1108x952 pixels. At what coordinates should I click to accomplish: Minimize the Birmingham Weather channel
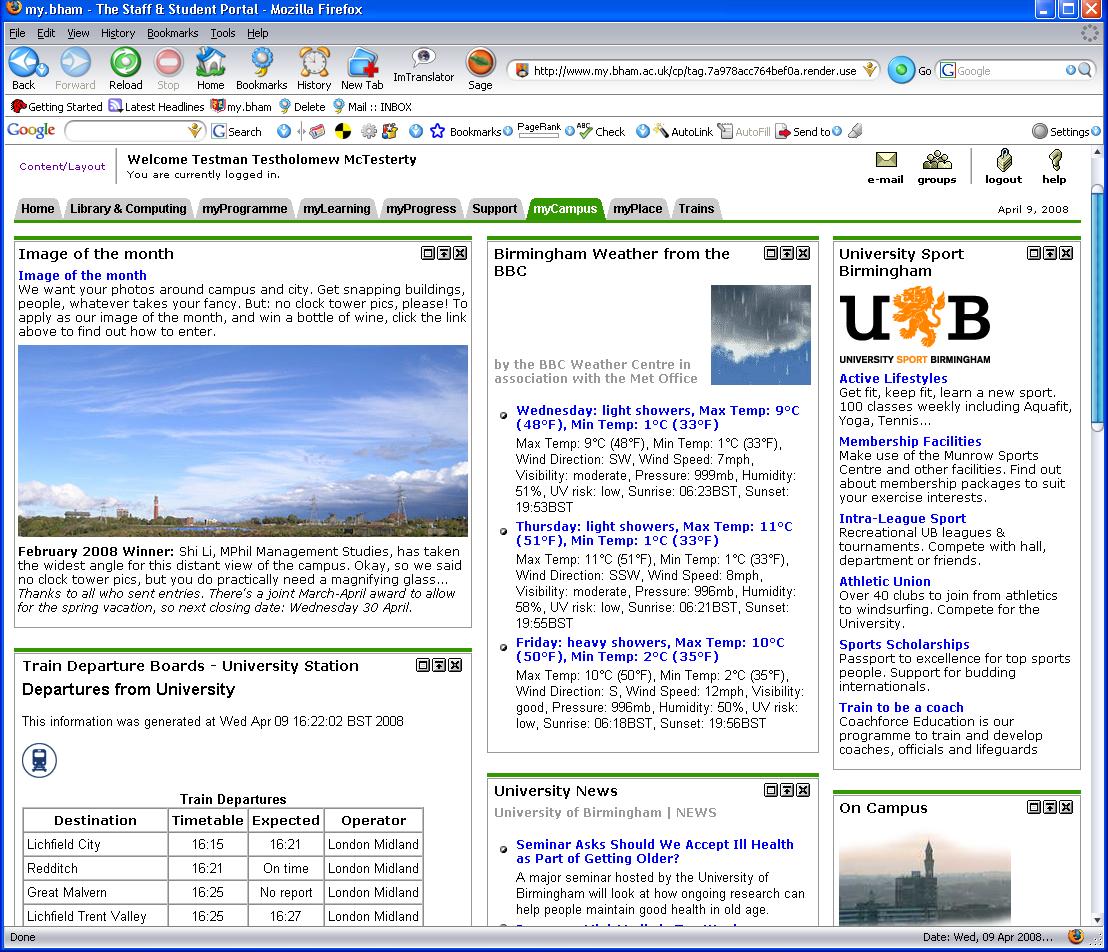787,253
